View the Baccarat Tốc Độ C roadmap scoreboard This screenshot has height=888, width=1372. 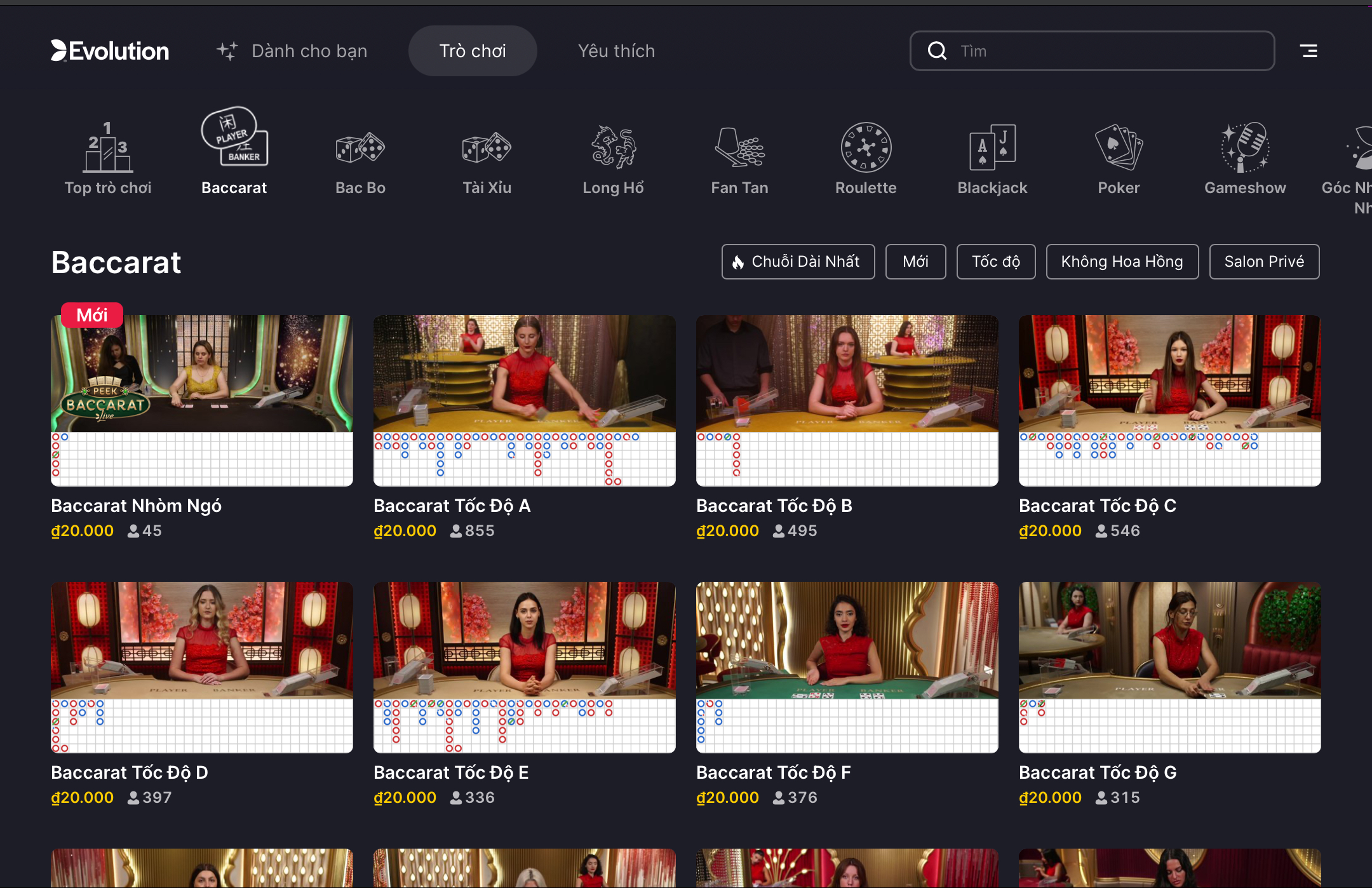coord(1170,459)
